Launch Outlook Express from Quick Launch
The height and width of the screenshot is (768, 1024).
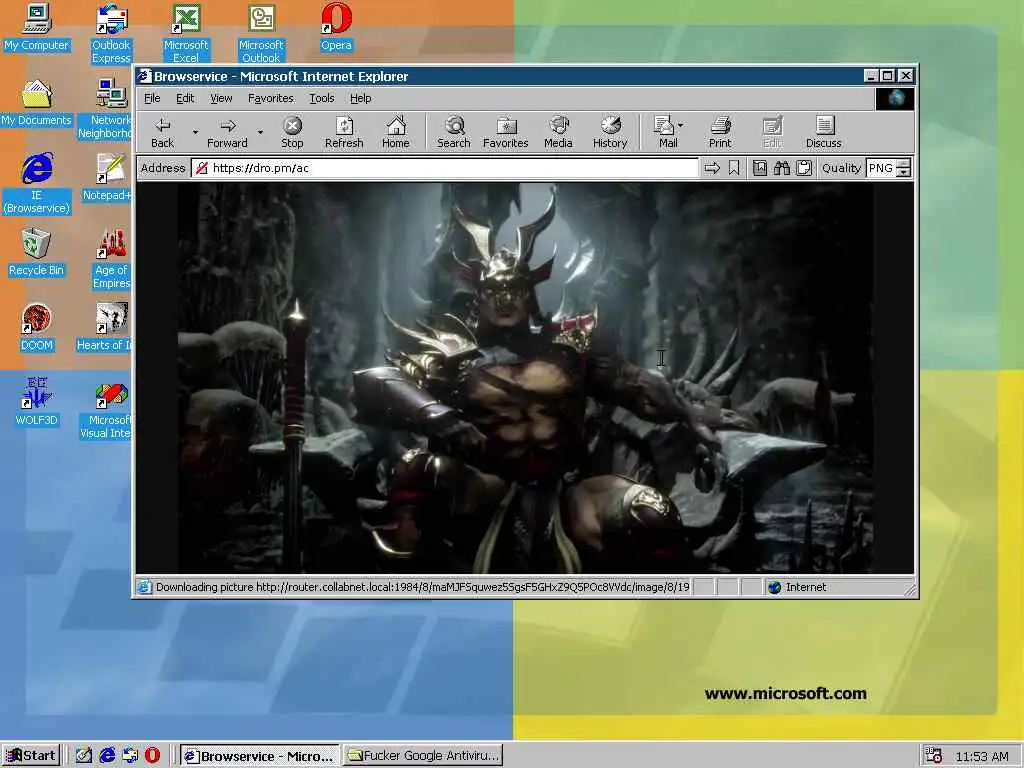(130, 756)
